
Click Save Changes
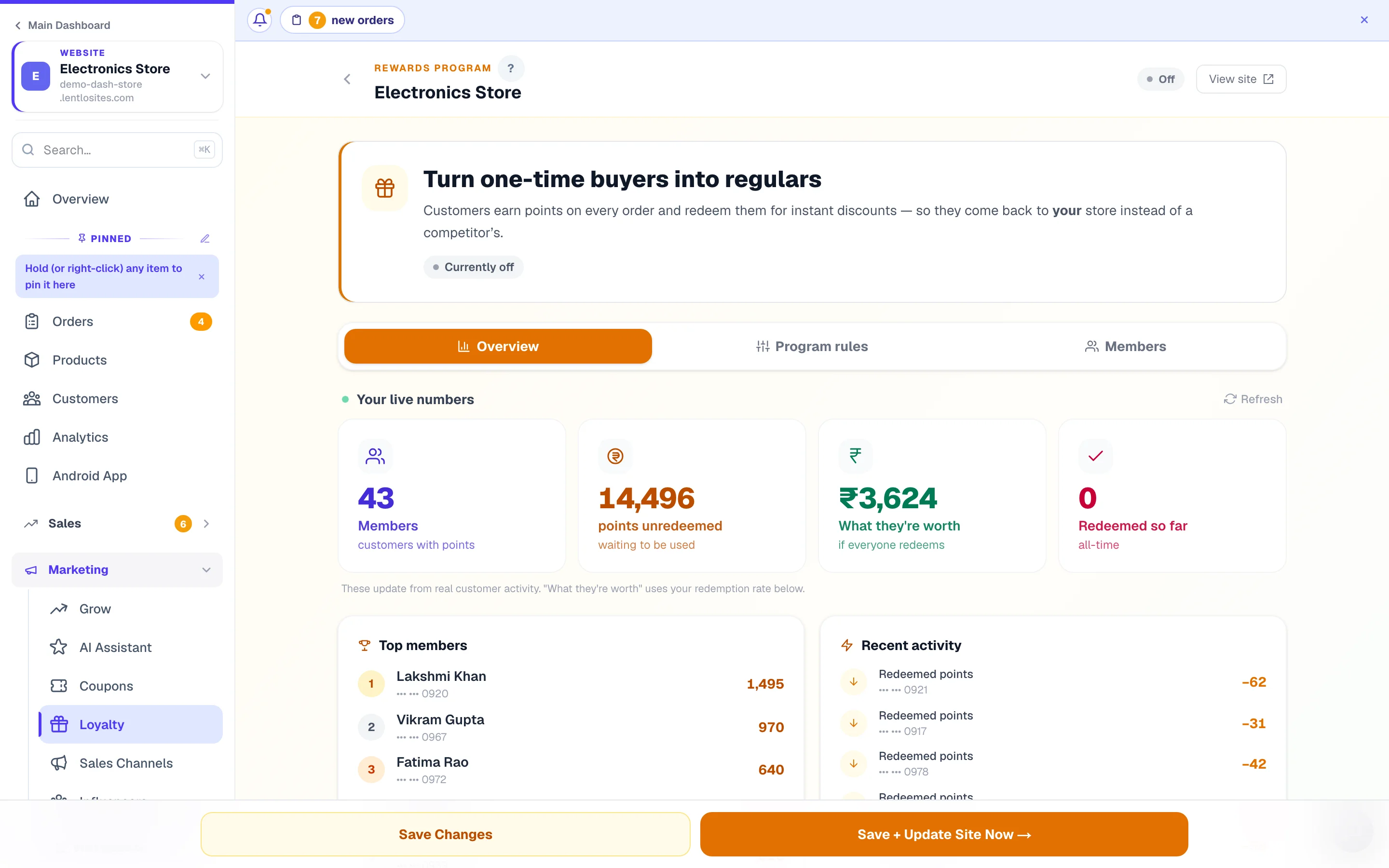(x=446, y=834)
